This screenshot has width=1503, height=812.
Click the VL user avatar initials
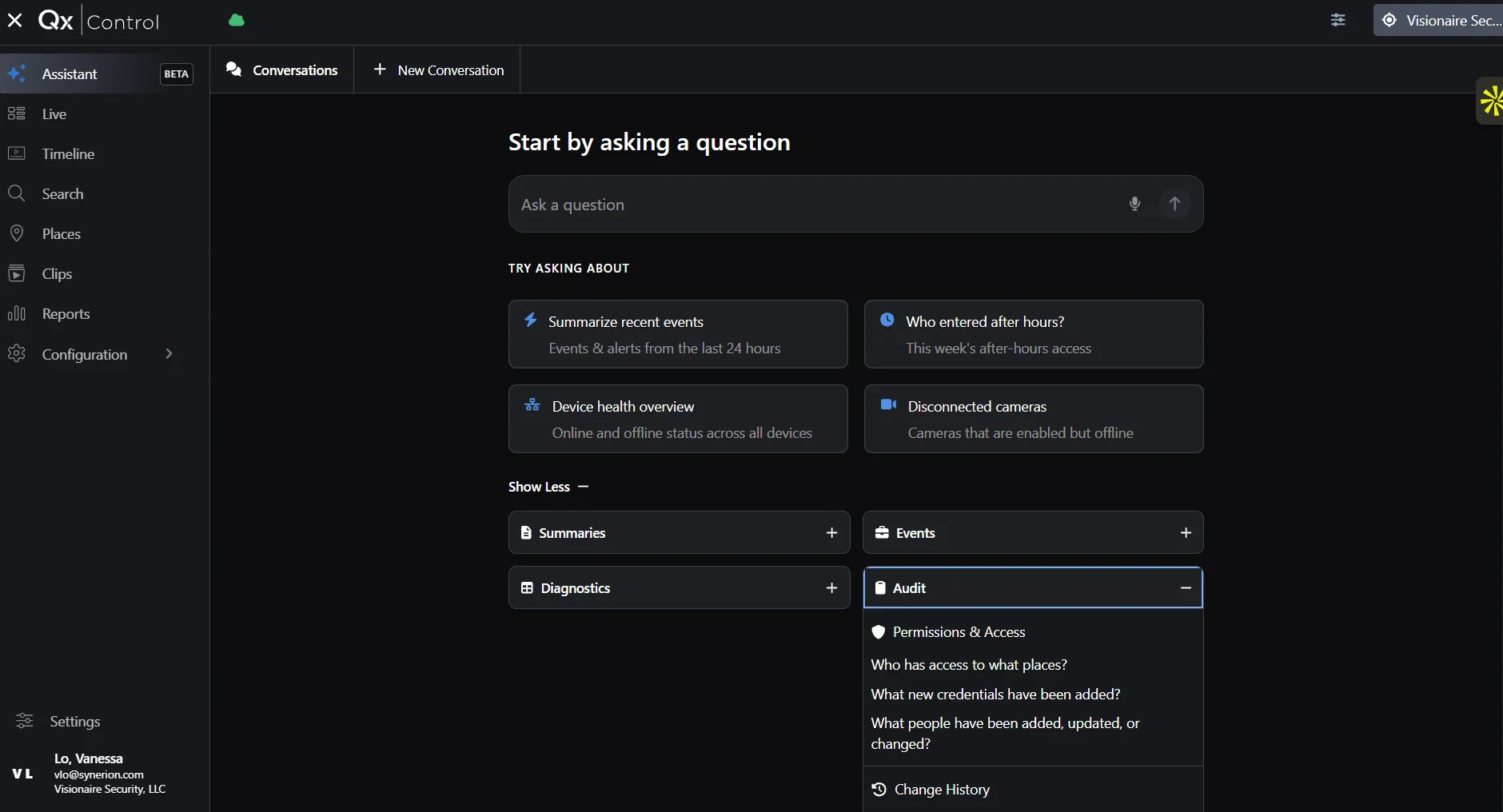point(22,773)
